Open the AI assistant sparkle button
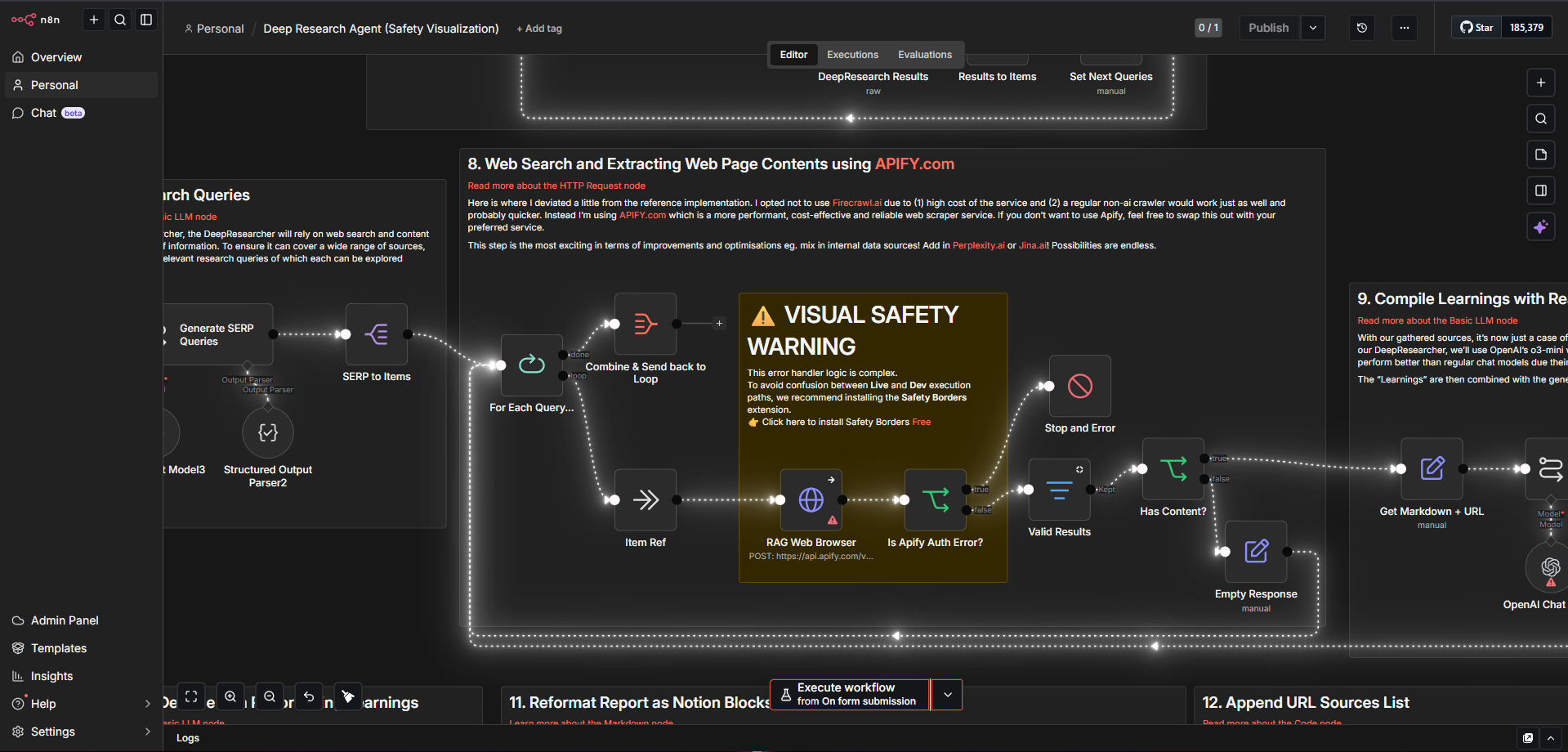The image size is (1568, 752). (1541, 227)
